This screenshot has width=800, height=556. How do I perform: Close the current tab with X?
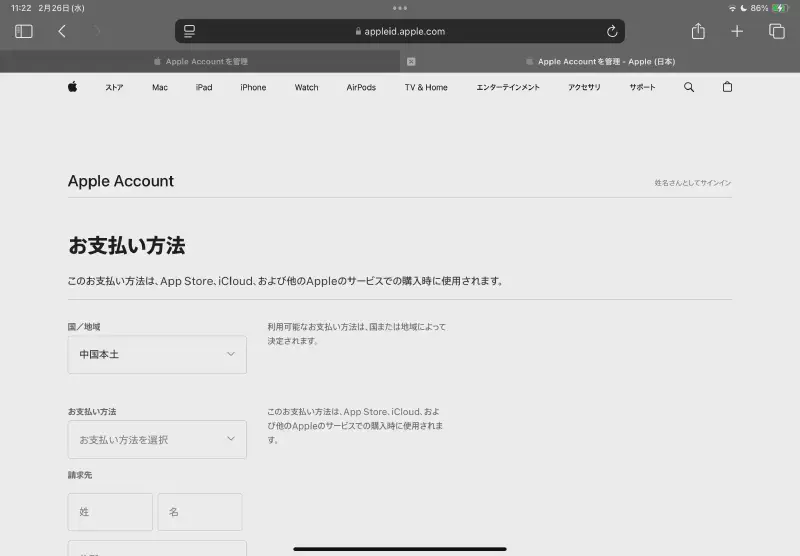tap(410, 62)
